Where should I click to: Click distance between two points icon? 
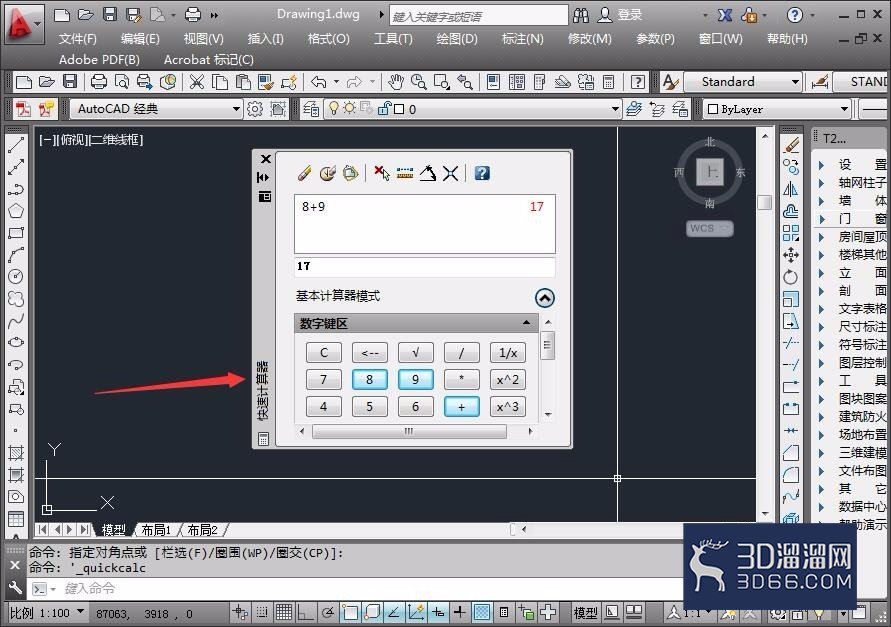click(405, 173)
